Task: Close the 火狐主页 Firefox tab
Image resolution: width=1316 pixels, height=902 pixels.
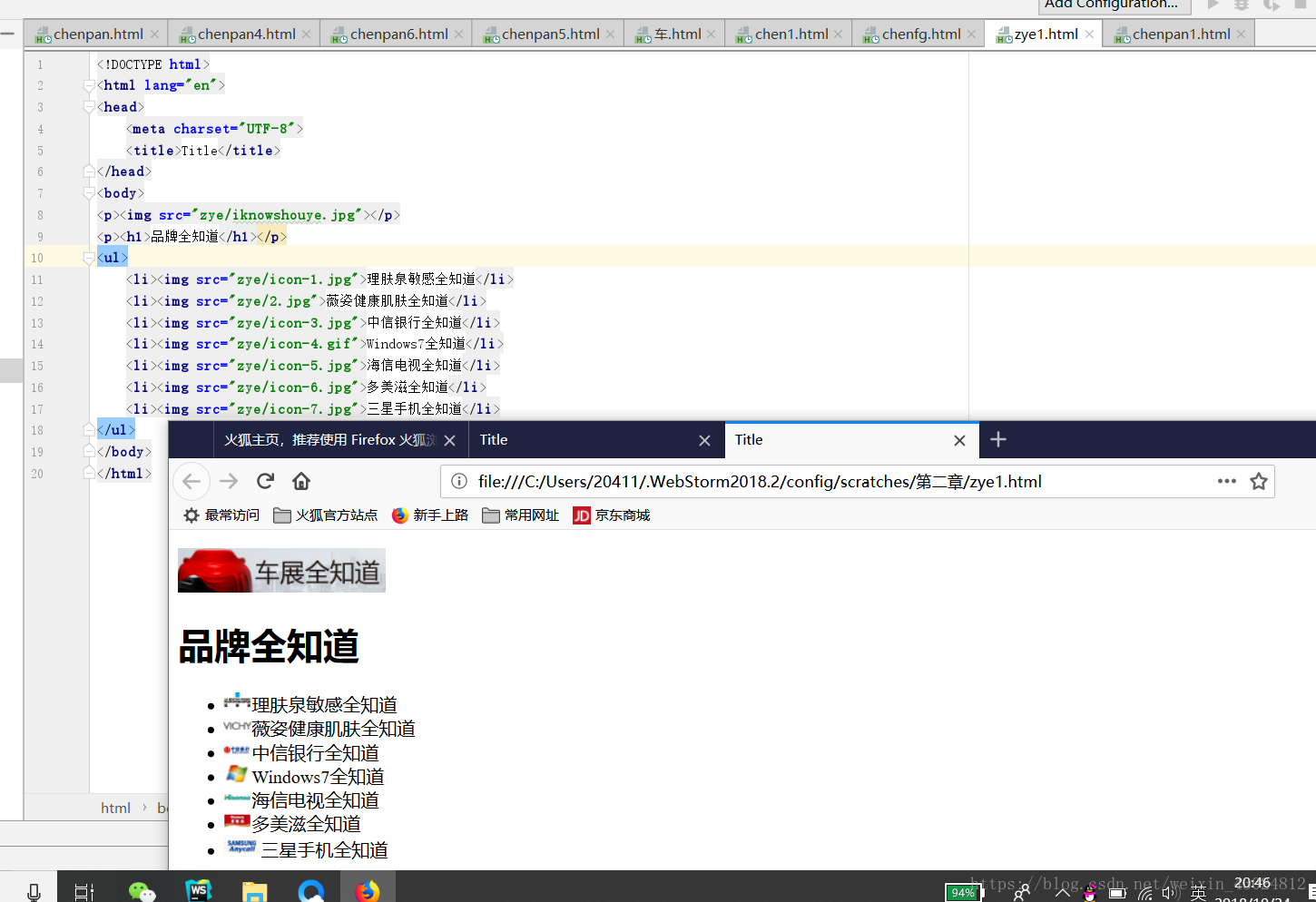Action: pyautogui.click(x=449, y=440)
